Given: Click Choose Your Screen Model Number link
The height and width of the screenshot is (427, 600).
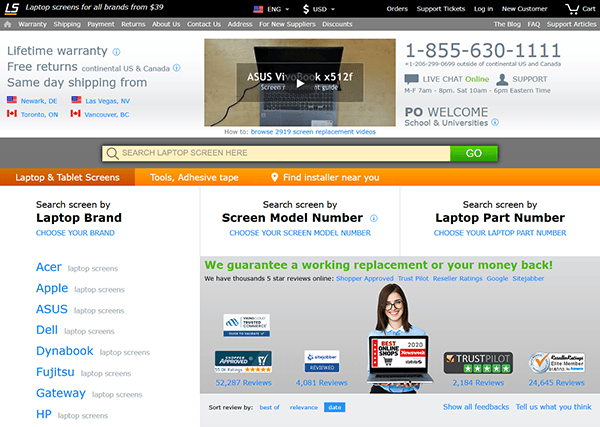Looking at the screenshot, I should click(300, 233).
